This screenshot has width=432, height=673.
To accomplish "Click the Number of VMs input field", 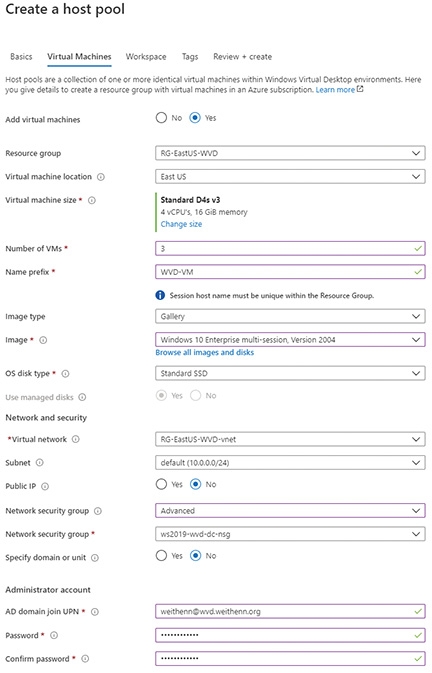I will click(x=290, y=249).
